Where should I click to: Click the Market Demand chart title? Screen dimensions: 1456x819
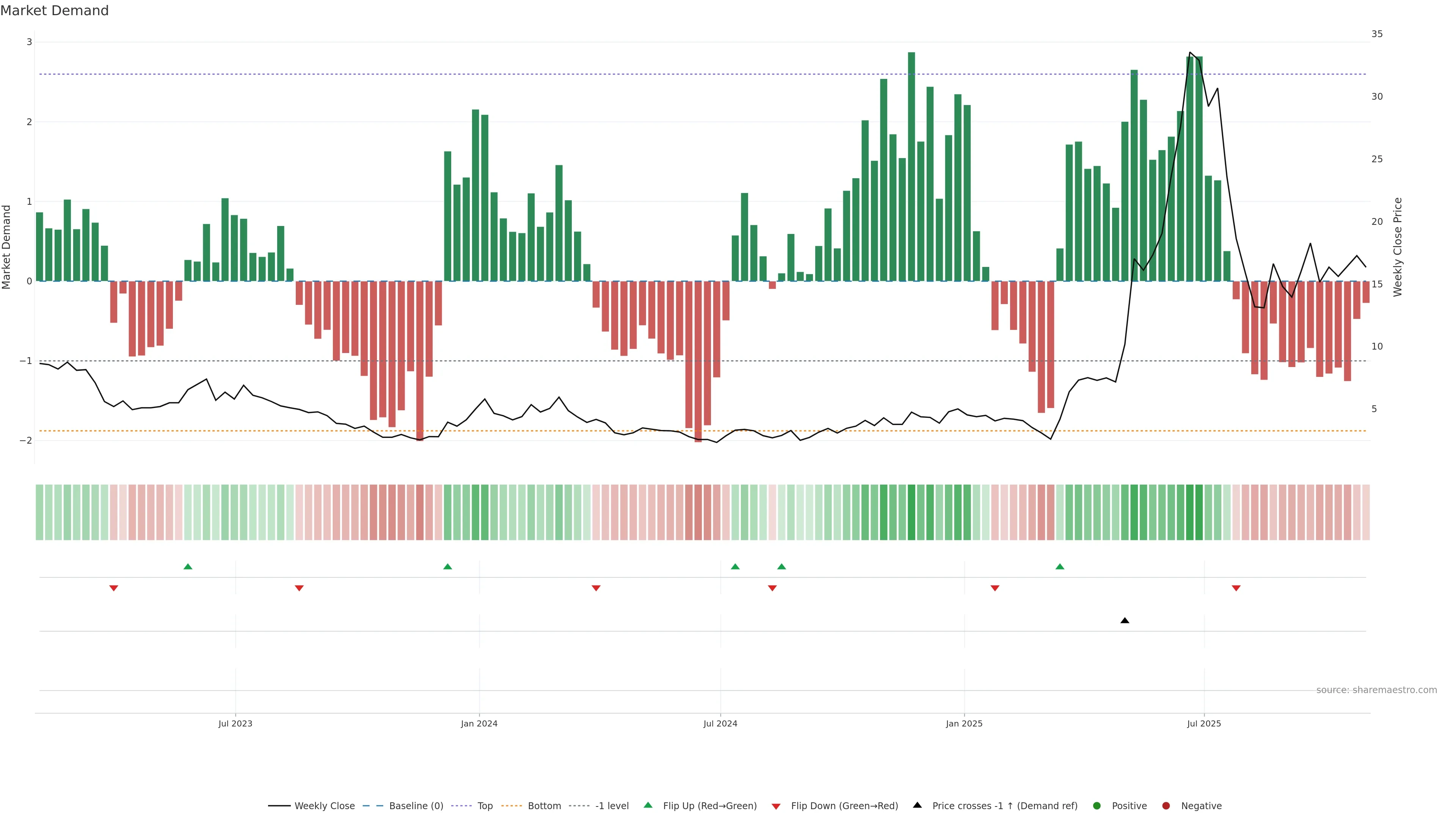pyautogui.click(x=54, y=11)
